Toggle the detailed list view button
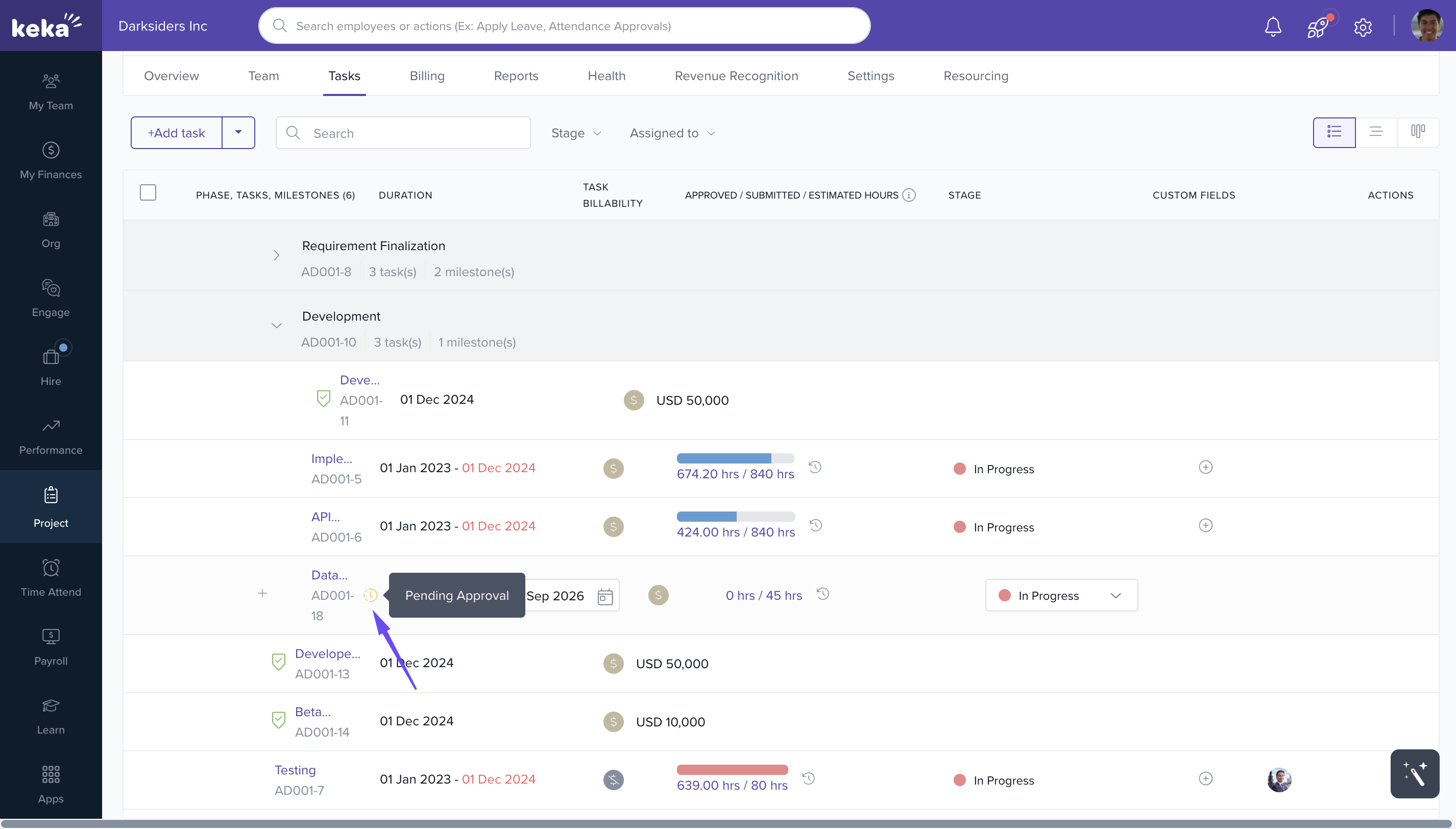This screenshot has height=829, width=1456. [x=1333, y=132]
